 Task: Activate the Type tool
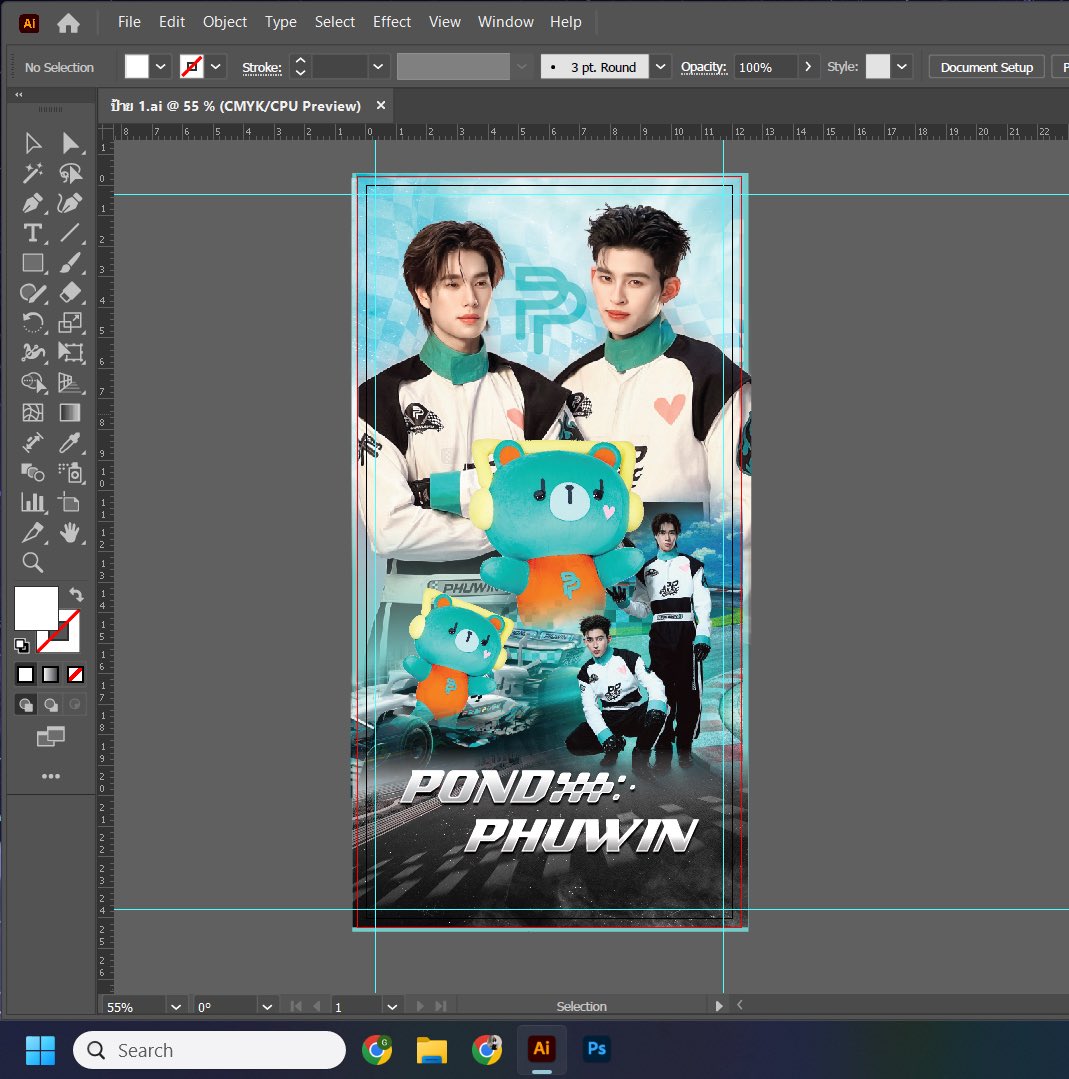tap(33, 233)
